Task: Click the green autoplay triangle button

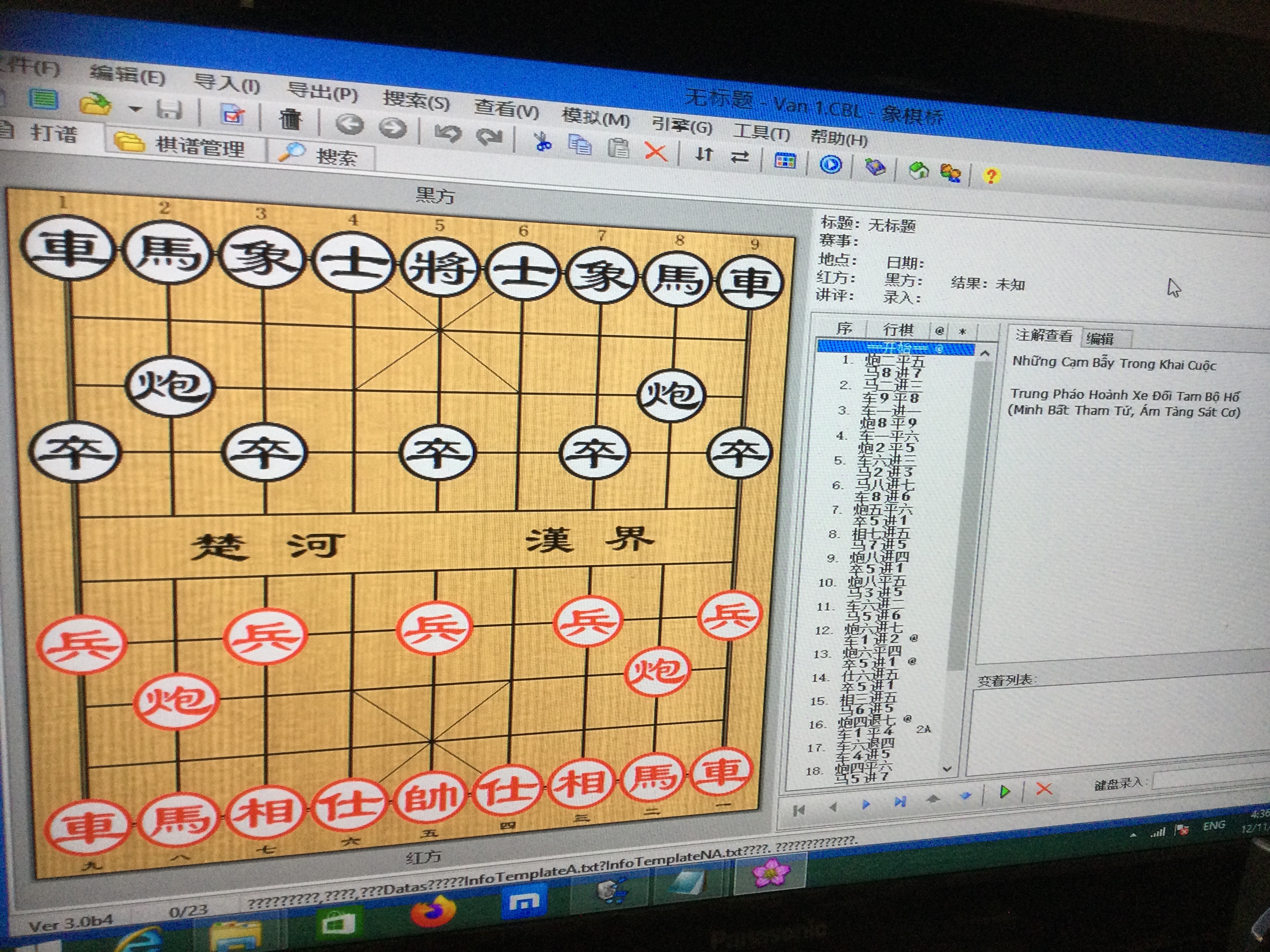Action: (1005, 792)
